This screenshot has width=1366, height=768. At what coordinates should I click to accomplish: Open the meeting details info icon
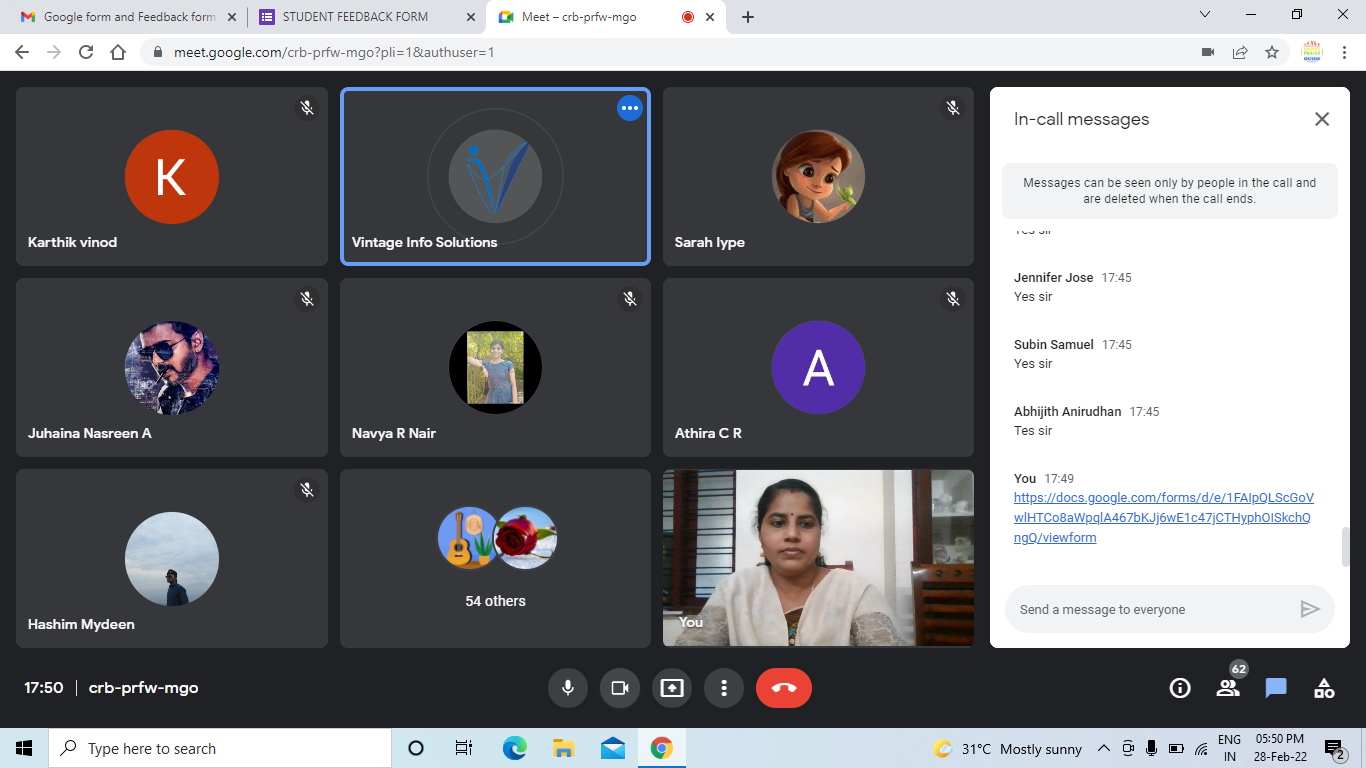[1180, 688]
